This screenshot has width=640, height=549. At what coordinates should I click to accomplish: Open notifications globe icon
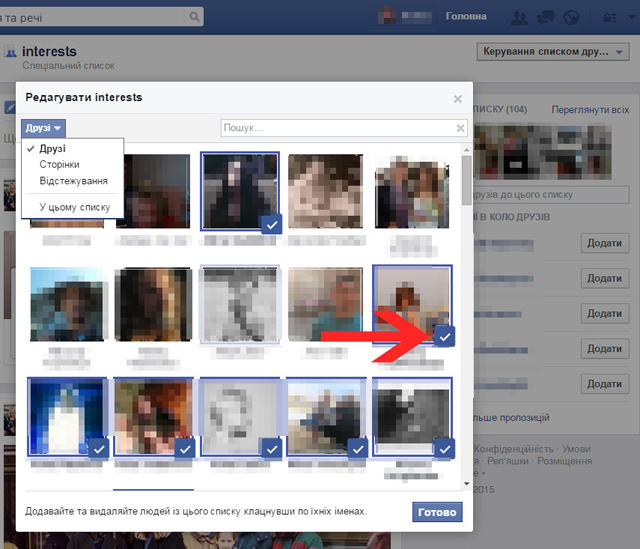(x=572, y=17)
